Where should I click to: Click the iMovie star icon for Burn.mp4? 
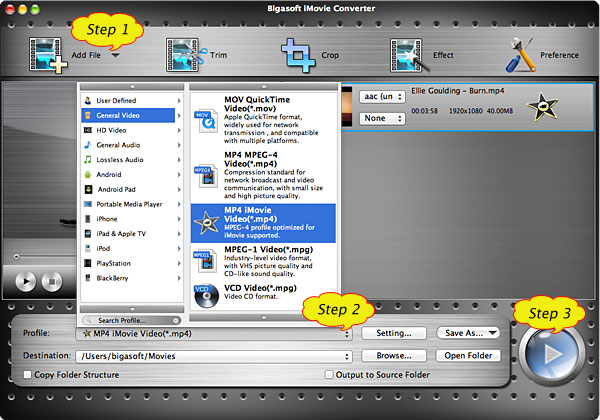[542, 107]
